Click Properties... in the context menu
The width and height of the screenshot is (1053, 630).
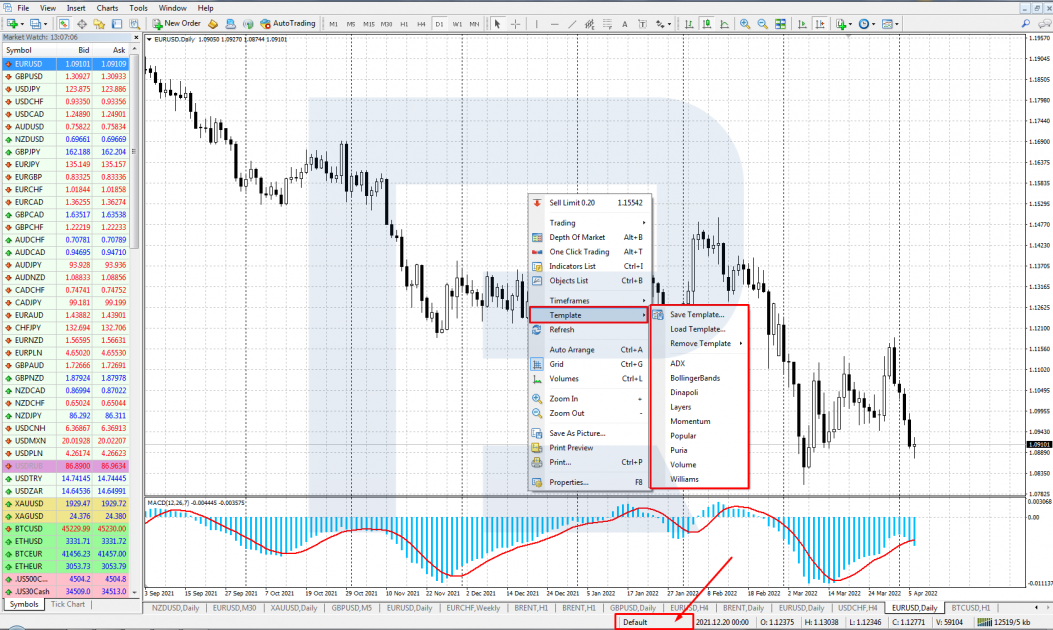[x=590, y=482]
